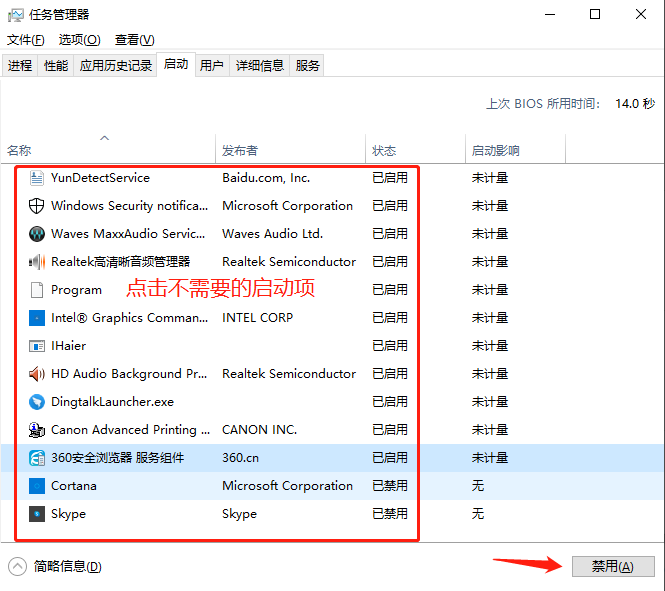Click the Windows Security shield icon
This screenshot has height=591, width=665.
(x=36, y=206)
